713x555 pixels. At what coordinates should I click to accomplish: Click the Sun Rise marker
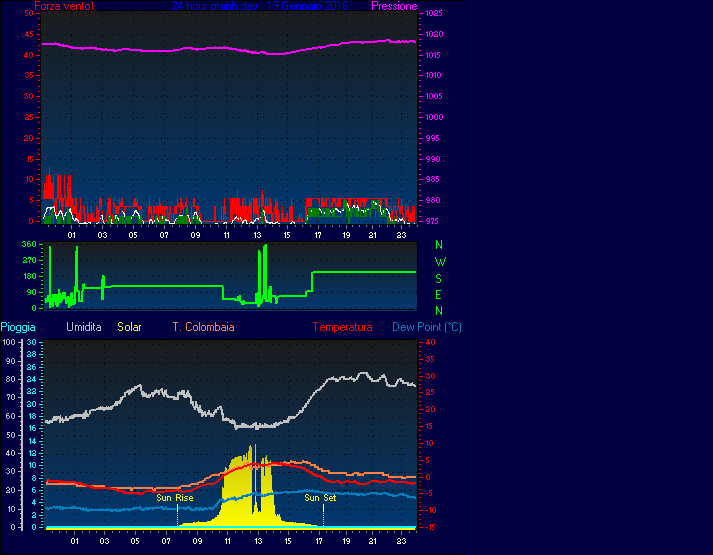point(175,497)
